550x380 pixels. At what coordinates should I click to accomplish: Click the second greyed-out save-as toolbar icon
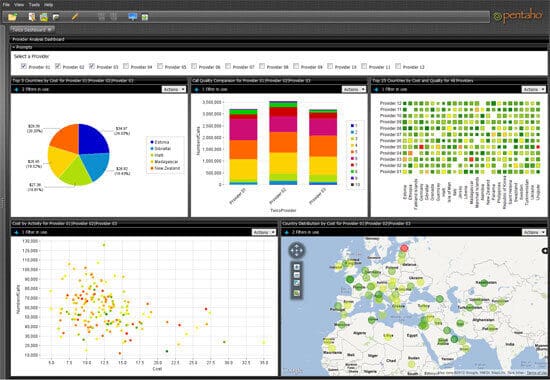click(113, 16)
